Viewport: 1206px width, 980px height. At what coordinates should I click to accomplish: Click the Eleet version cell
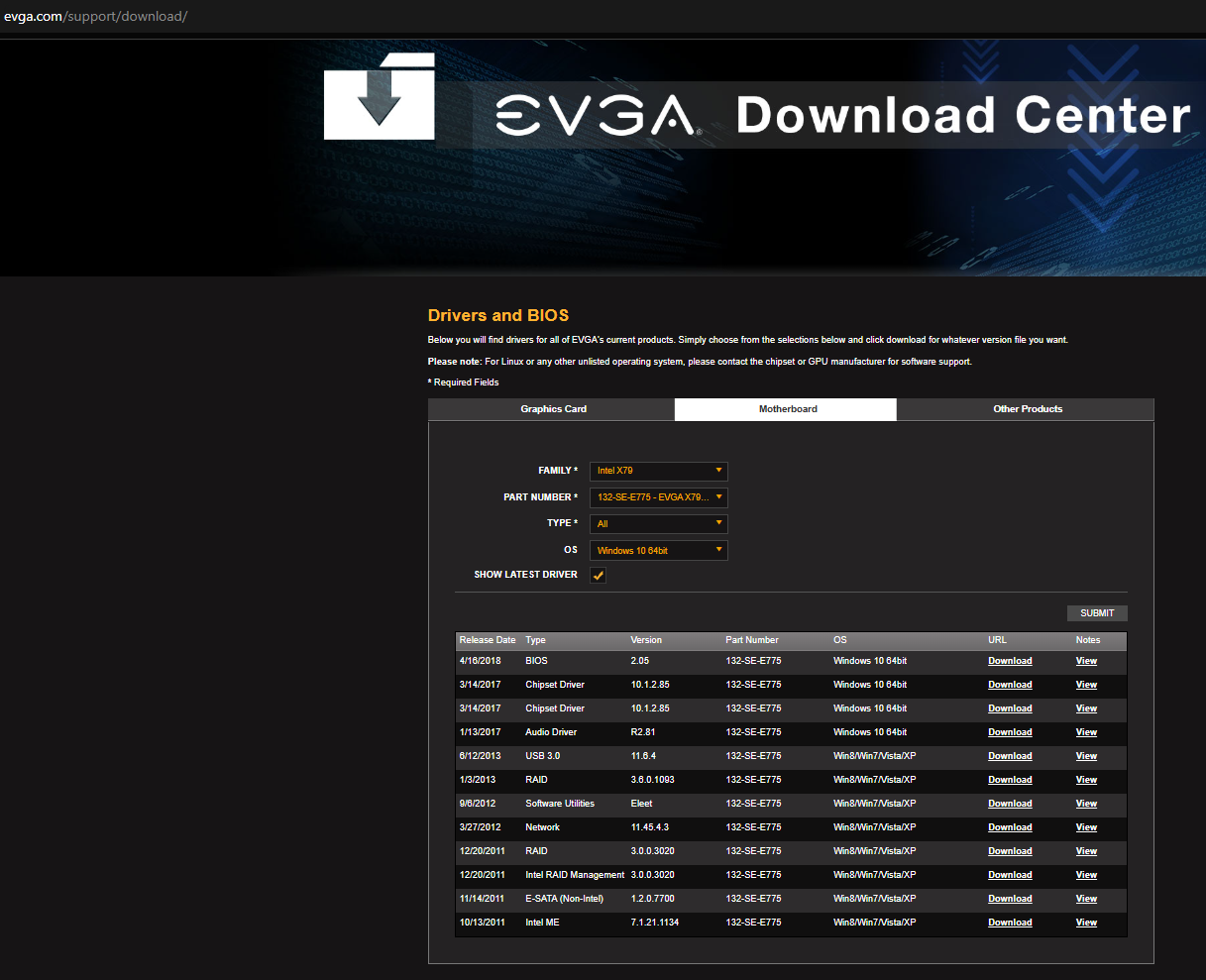[641, 804]
